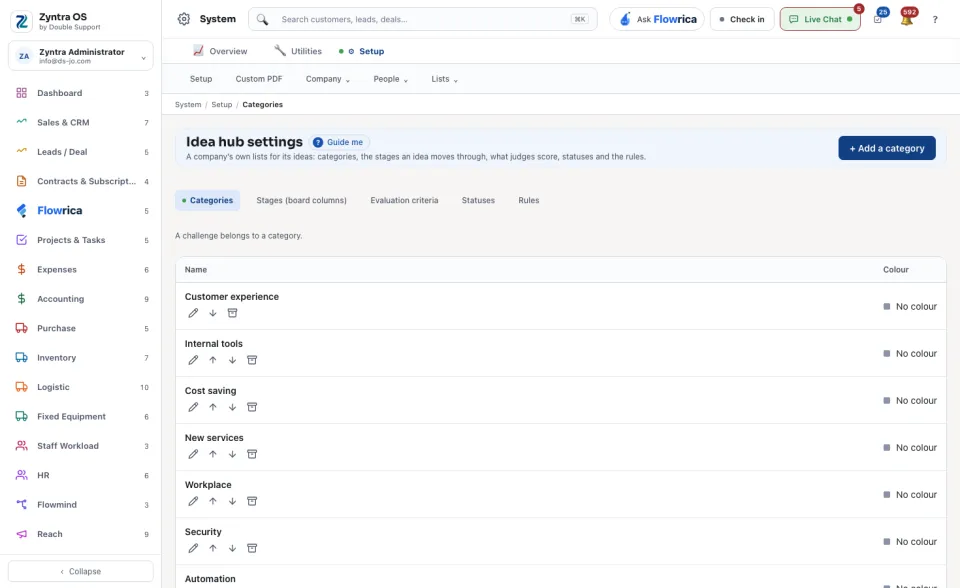Viewport: 960px width, 588px height.
Task: Archive the New services category
Action: point(252,454)
